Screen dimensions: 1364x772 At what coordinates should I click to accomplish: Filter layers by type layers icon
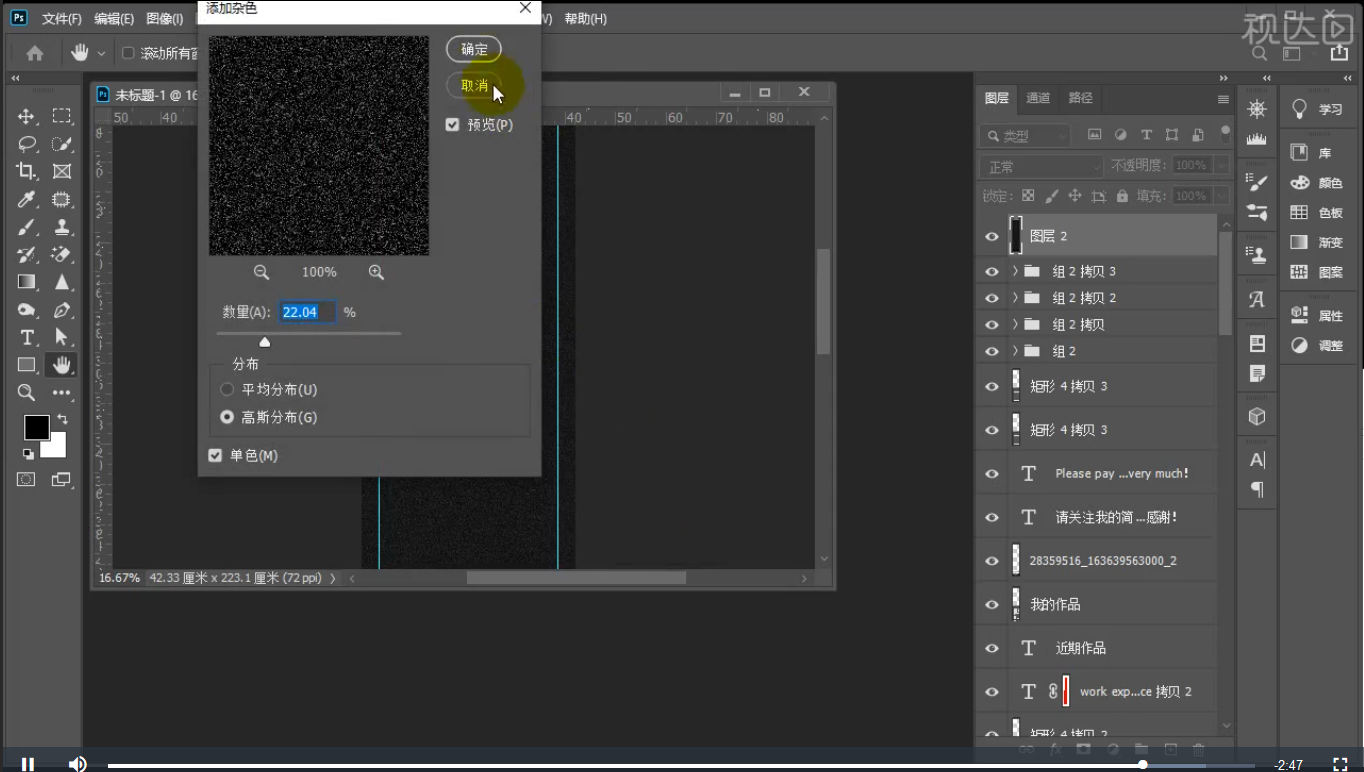[1146, 135]
